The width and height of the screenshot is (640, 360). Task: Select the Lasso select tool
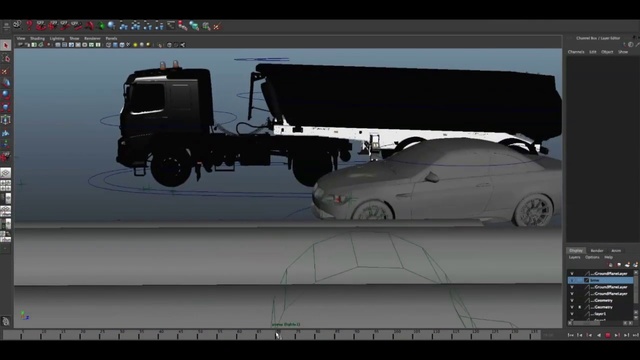(x=6, y=58)
